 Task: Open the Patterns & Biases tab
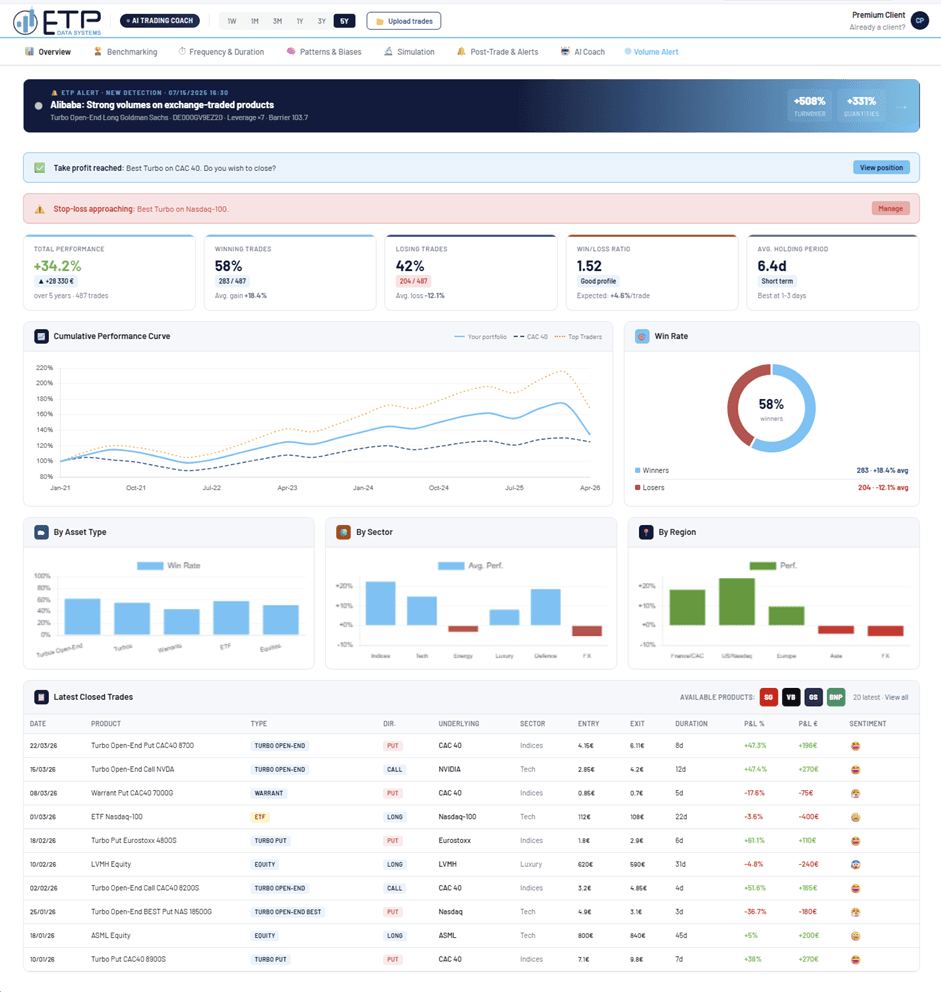tap(324, 52)
